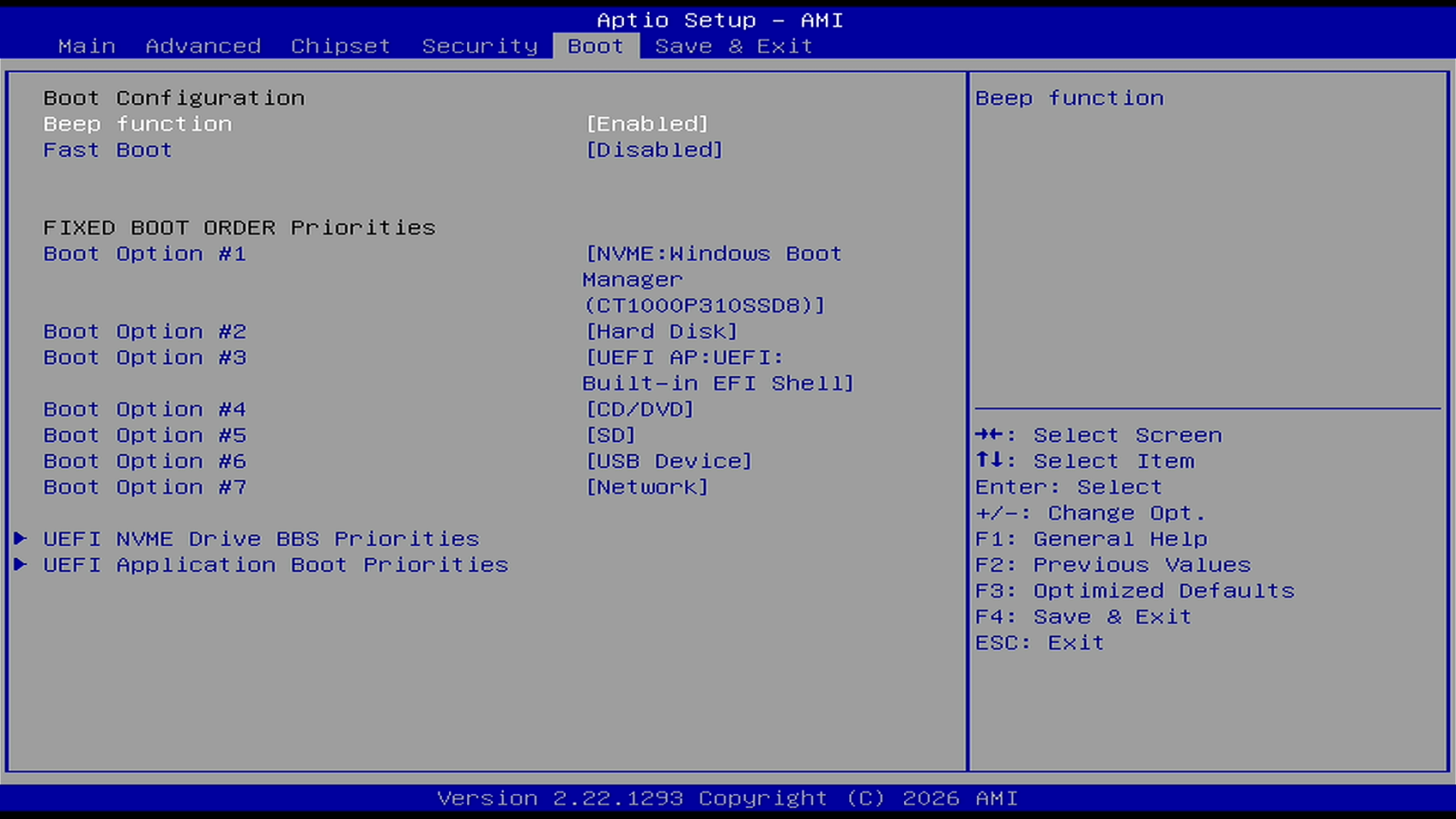Click ESC: Exit hint
This screenshot has height=819, width=1456.
[x=1040, y=643]
